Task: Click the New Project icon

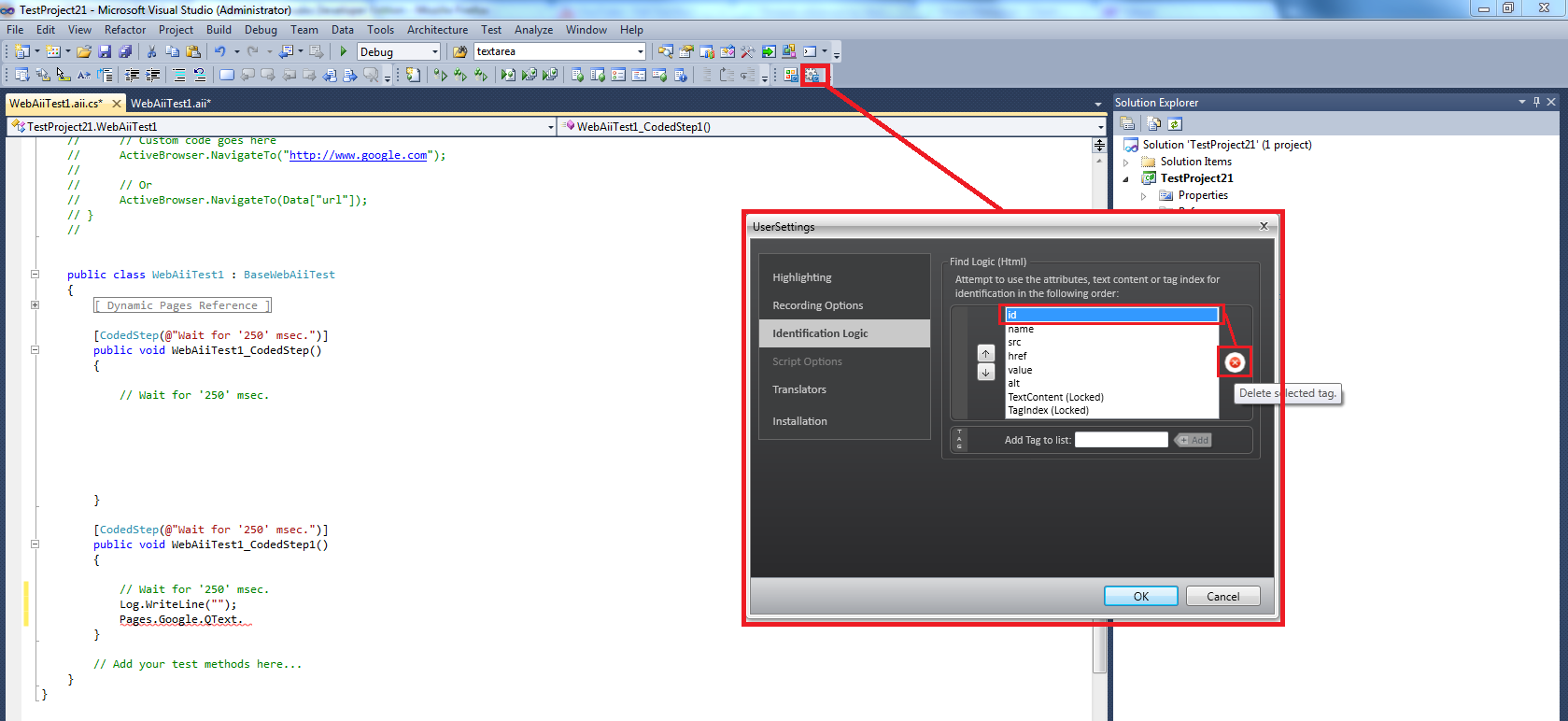Action: [22, 51]
